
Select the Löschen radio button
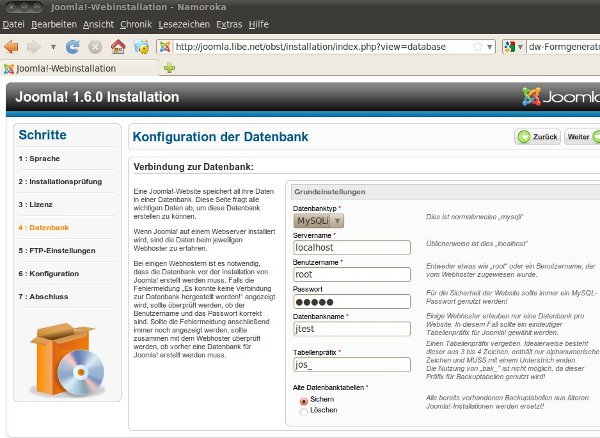304,412
